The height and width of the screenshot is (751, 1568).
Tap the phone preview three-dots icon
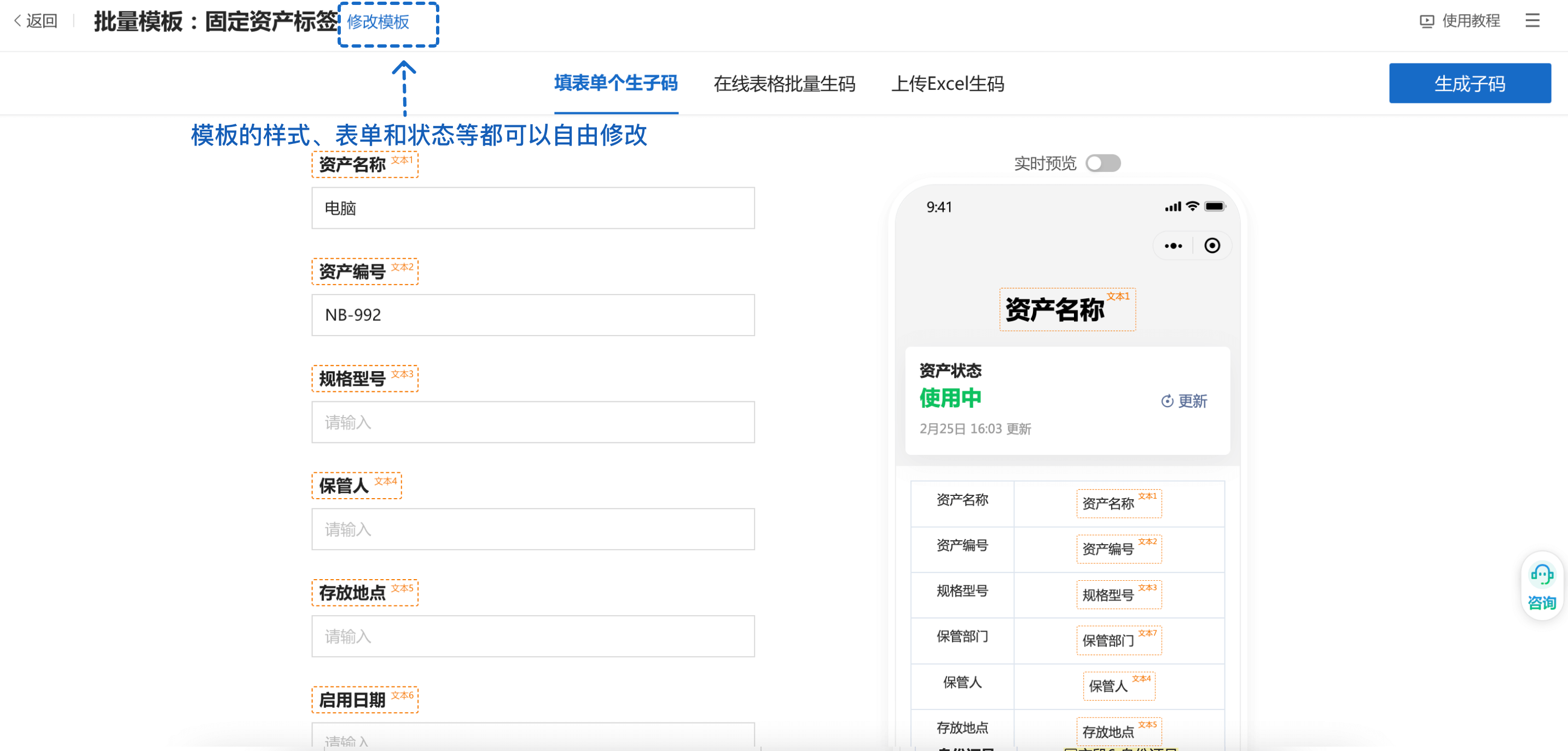pos(1173,246)
